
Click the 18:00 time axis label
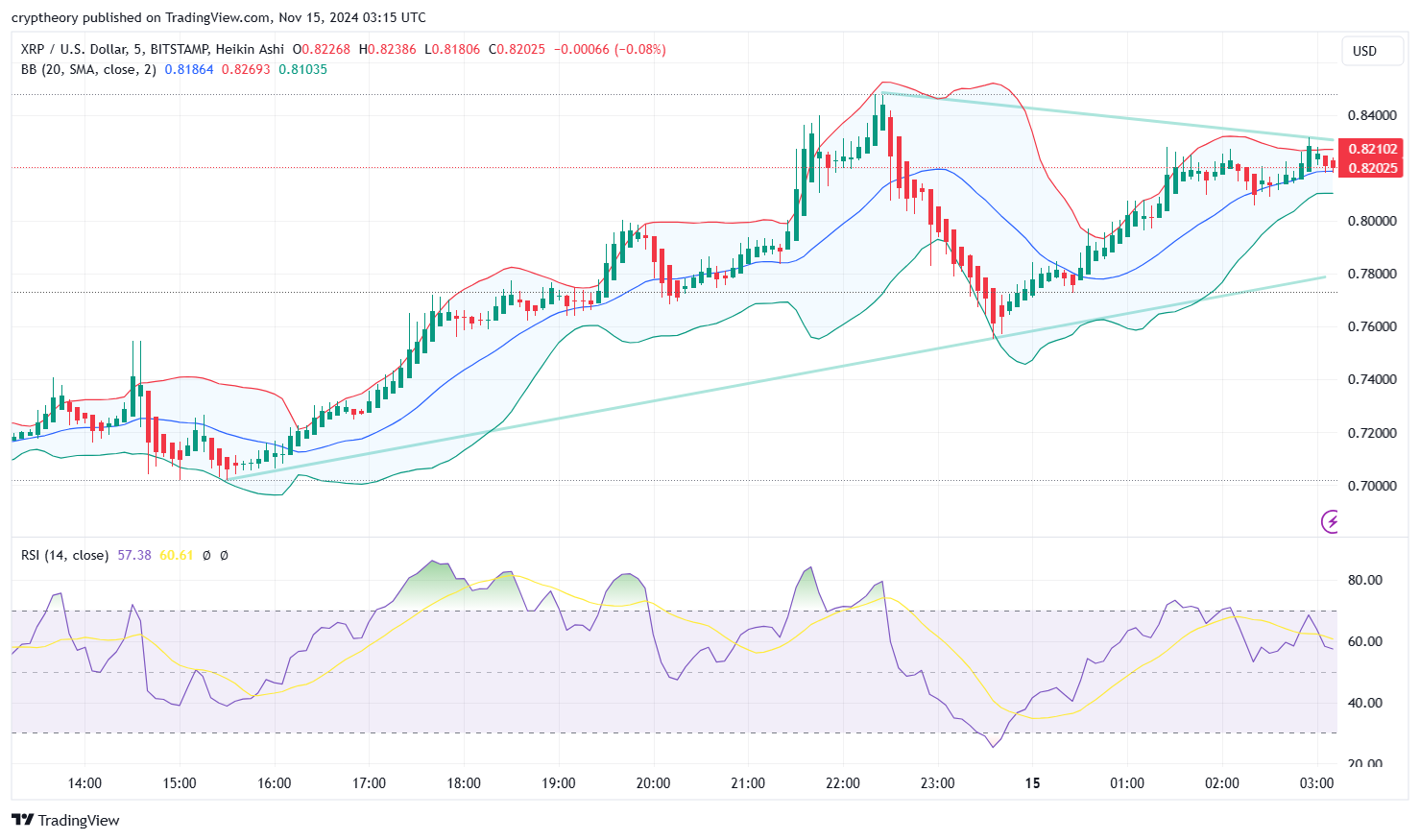(x=464, y=783)
